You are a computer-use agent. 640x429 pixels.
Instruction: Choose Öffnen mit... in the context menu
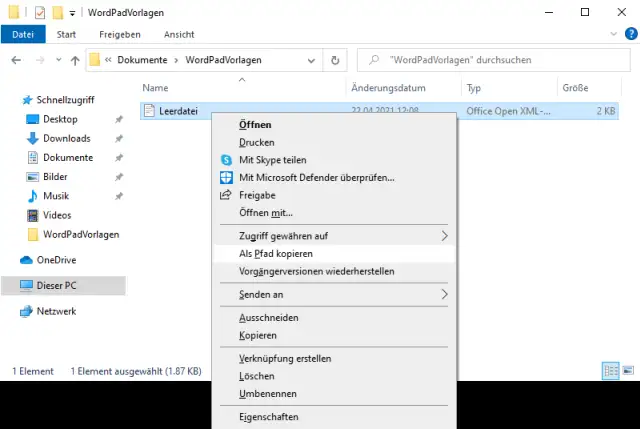(334, 213)
